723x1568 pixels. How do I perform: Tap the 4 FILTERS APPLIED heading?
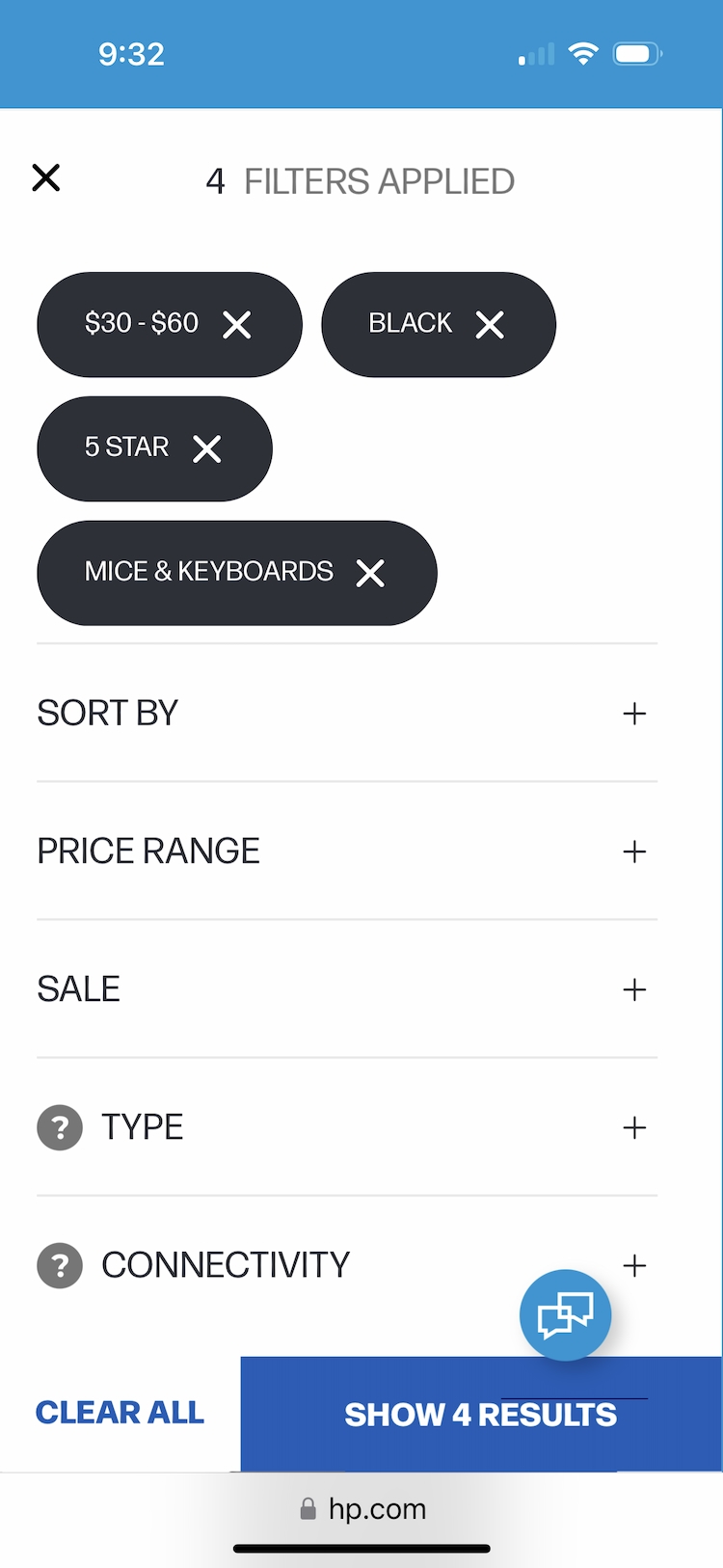(361, 181)
